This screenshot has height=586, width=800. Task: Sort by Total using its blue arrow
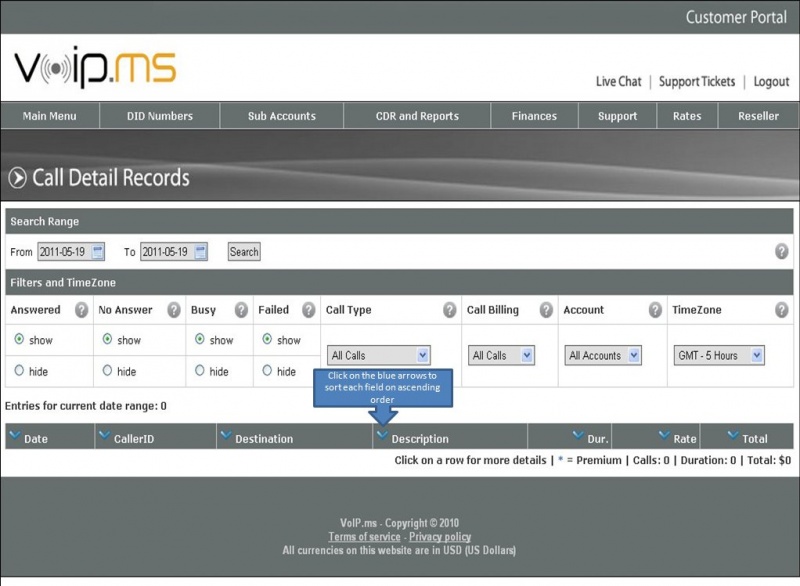(733, 435)
